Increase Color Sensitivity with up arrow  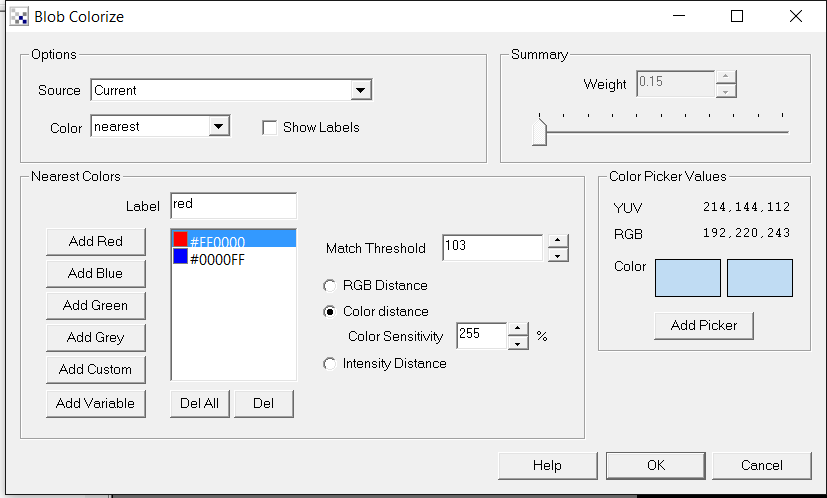coord(517,328)
